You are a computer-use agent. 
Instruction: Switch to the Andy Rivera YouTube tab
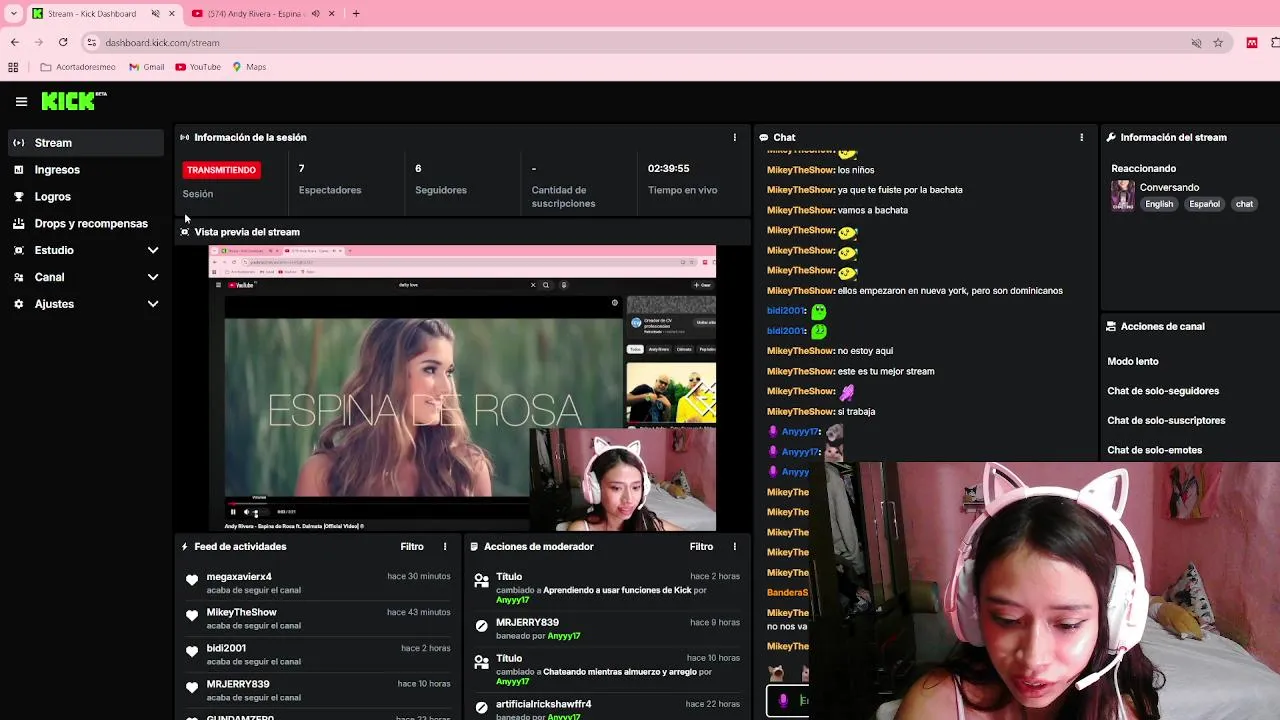(255, 14)
